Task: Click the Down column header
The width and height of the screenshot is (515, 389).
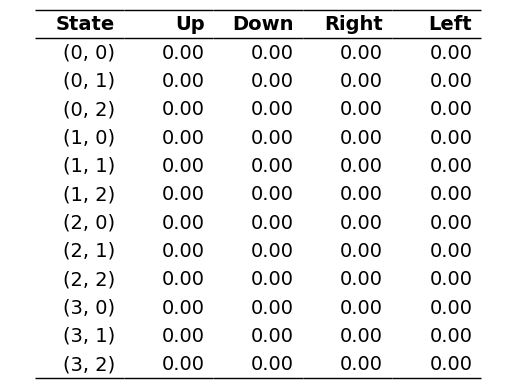Action: (x=263, y=24)
